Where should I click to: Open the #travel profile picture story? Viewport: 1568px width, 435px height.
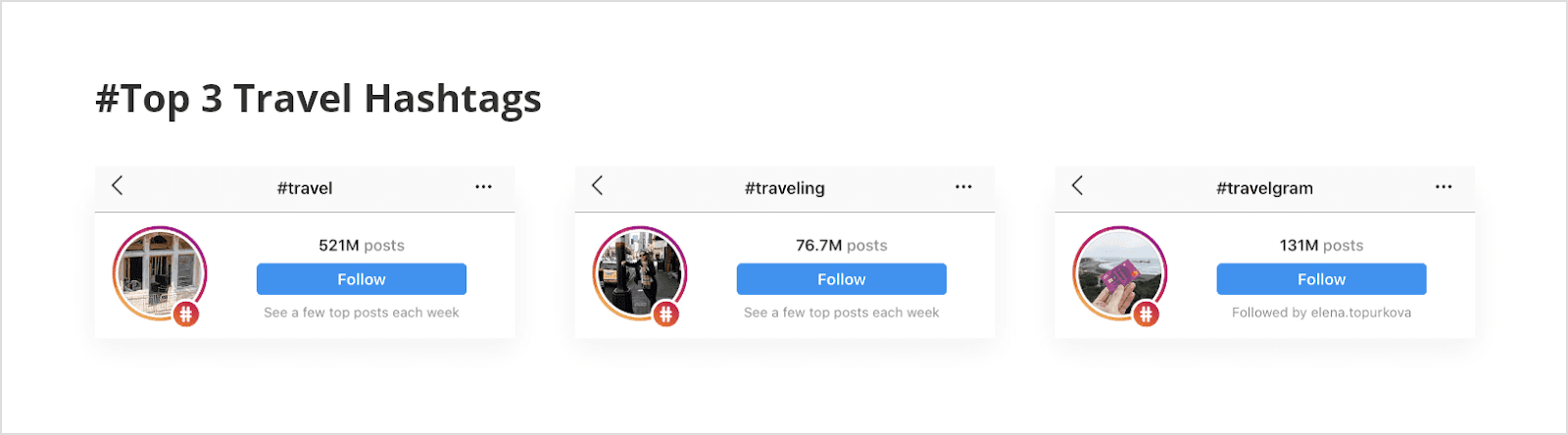click(x=160, y=273)
